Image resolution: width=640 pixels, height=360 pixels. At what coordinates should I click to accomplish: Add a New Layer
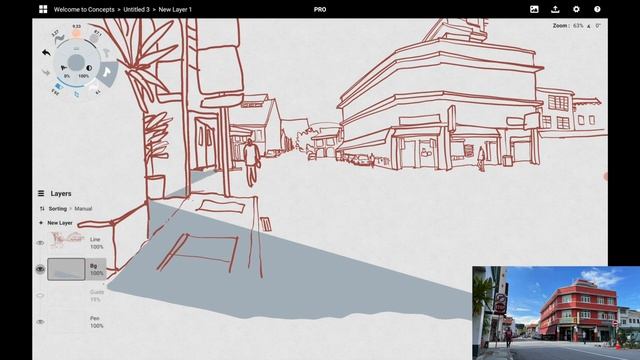pos(60,223)
